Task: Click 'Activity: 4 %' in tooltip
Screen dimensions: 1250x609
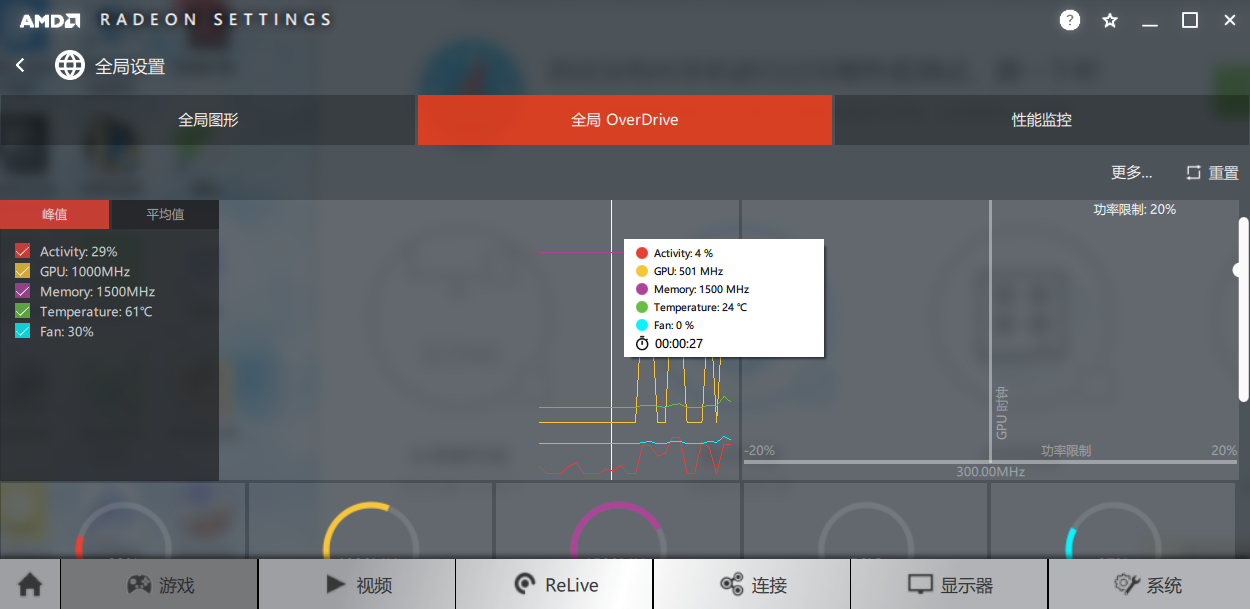Action: tap(683, 254)
